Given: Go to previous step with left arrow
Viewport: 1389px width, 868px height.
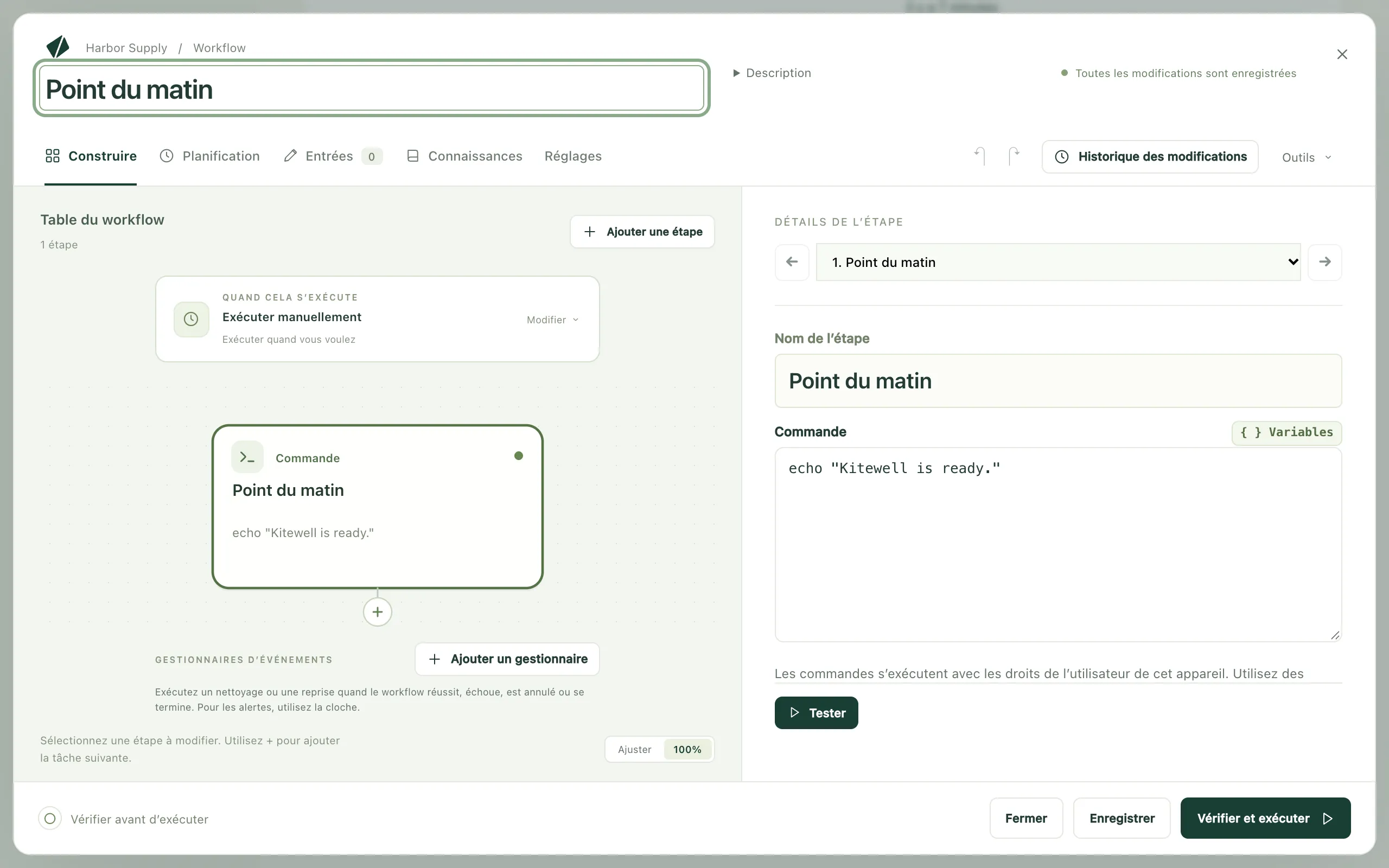Looking at the screenshot, I should (x=792, y=263).
